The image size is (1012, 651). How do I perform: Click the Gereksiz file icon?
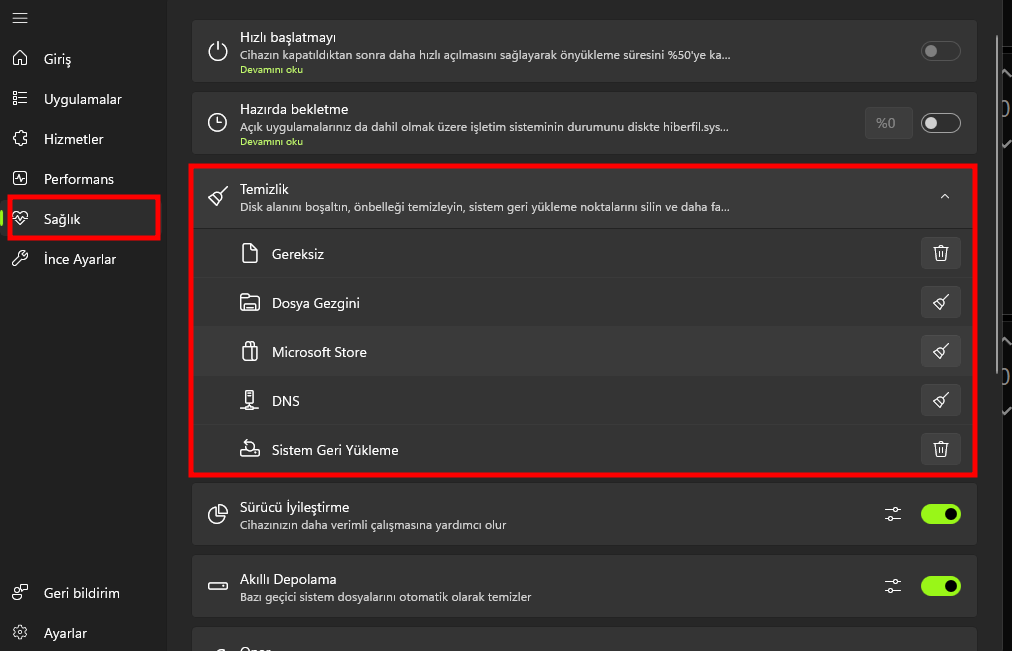click(x=250, y=253)
